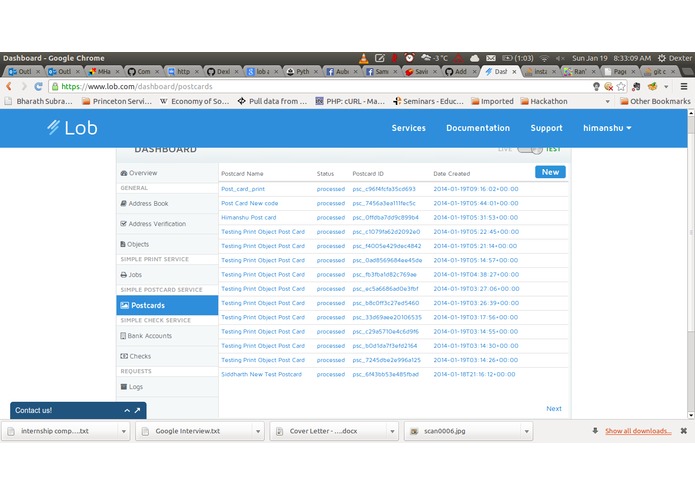Expand the bookmarks bar overflow arrow
Viewport: 695px width, 494px height.
pyautogui.click(x=608, y=101)
